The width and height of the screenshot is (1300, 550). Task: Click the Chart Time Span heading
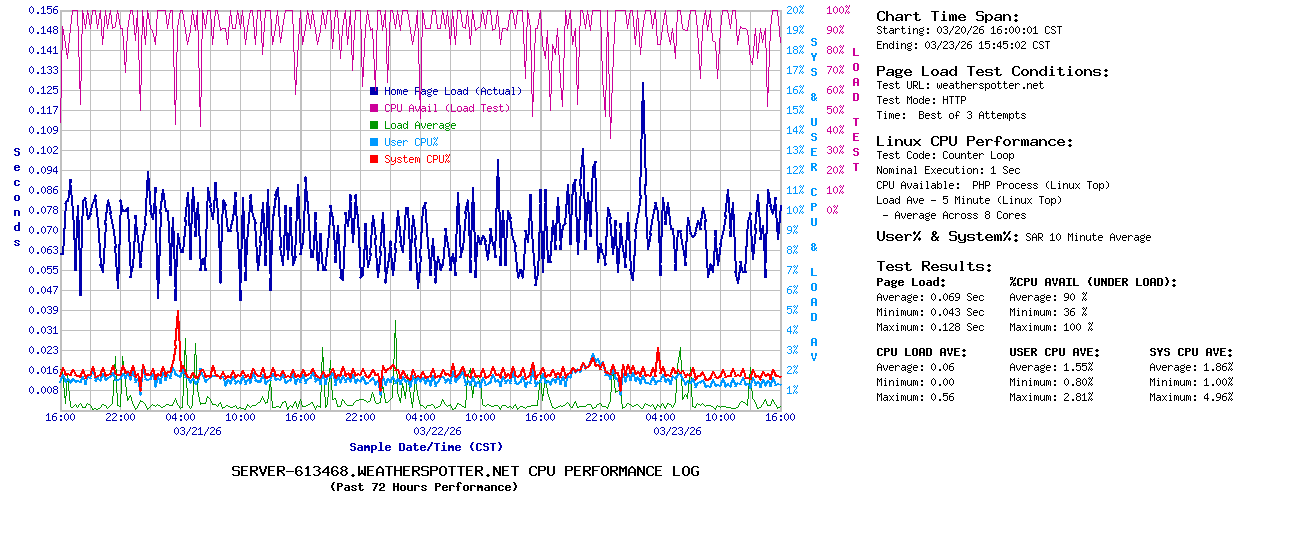(947, 16)
